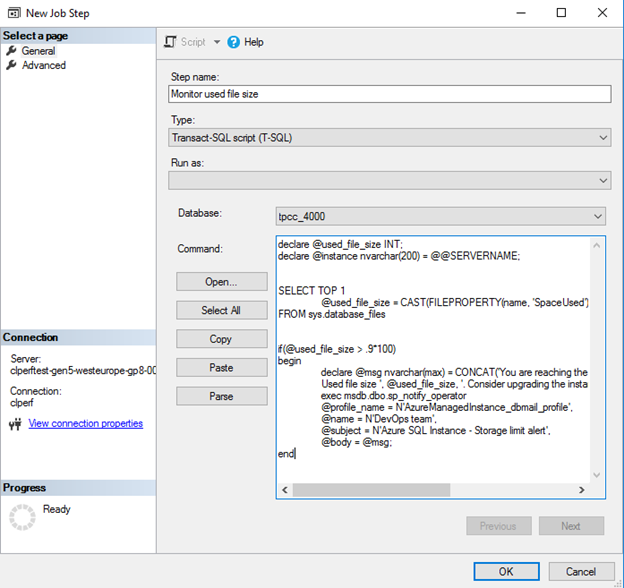The width and height of the screenshot is (624, 588).
Task: Click the Parse button
Action: pos(222,396)
